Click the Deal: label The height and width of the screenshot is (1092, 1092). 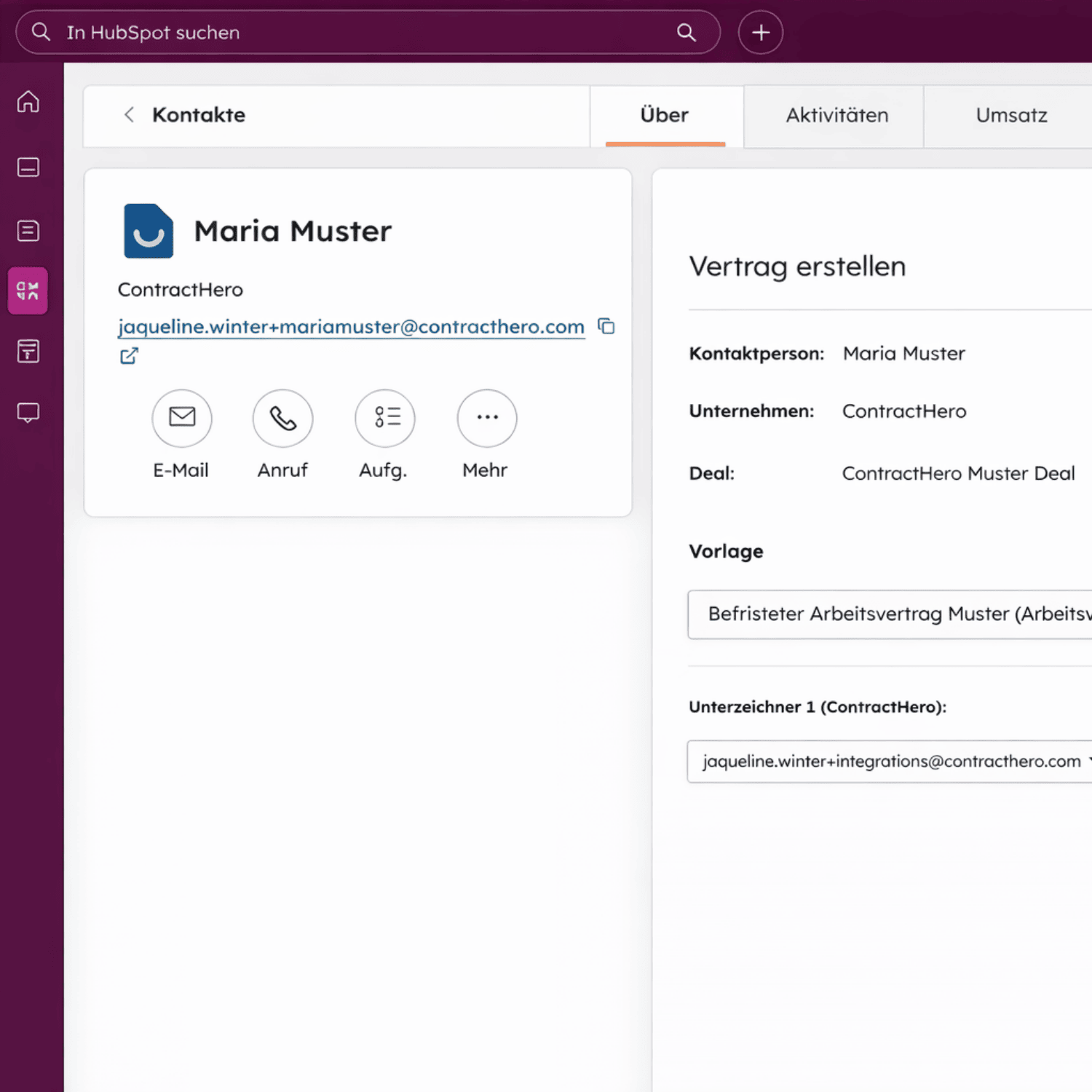coord(712,473)
